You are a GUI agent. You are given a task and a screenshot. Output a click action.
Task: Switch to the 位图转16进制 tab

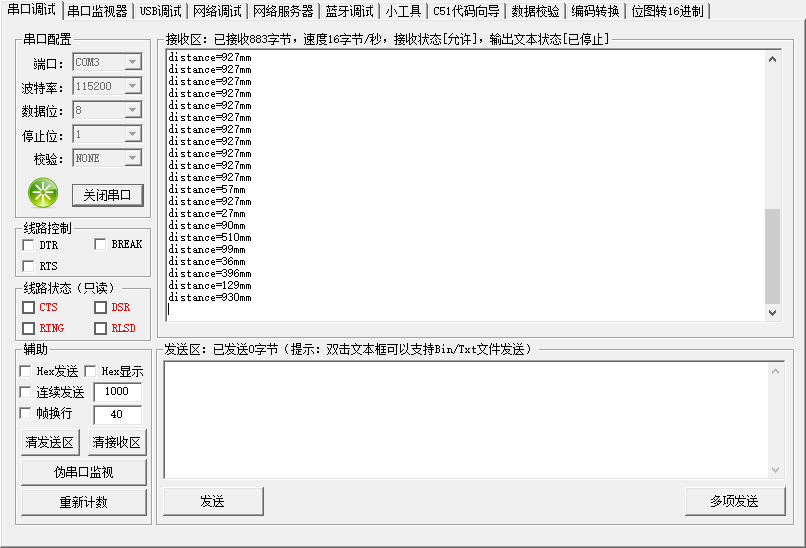[x=667, y=11]
